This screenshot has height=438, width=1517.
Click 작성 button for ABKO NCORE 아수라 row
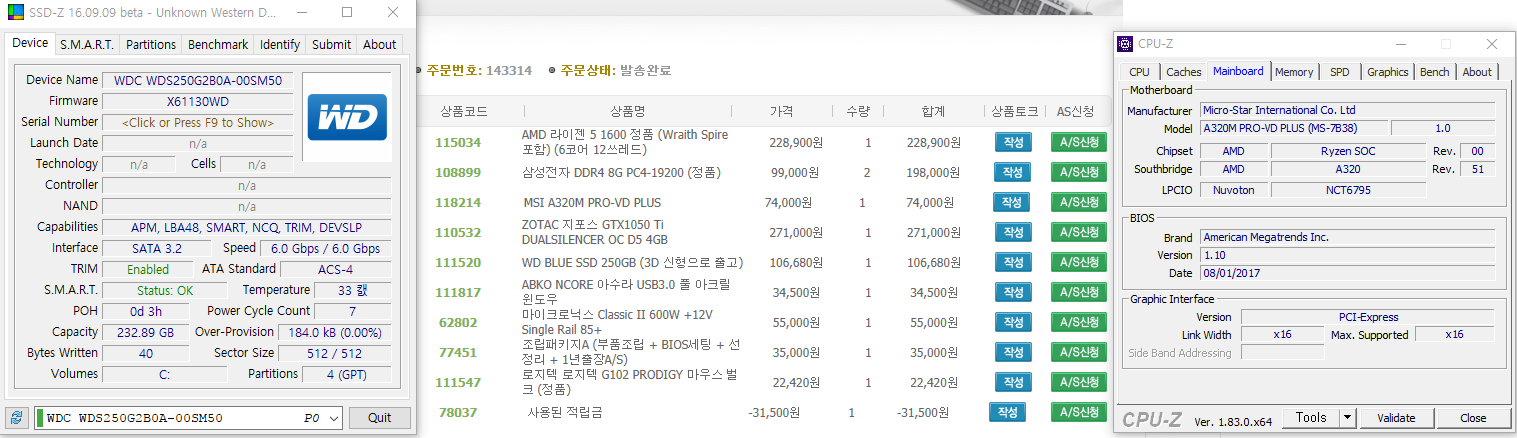pos(1013,292)
